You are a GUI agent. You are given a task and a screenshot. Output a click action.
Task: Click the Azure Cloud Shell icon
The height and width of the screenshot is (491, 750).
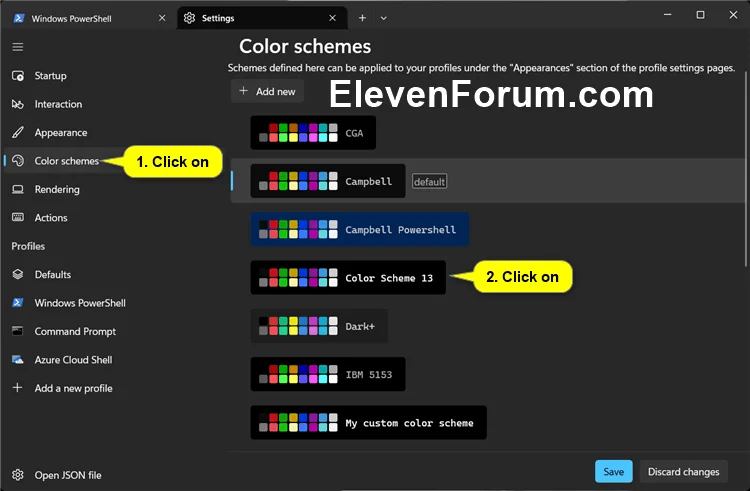point(18,360)
